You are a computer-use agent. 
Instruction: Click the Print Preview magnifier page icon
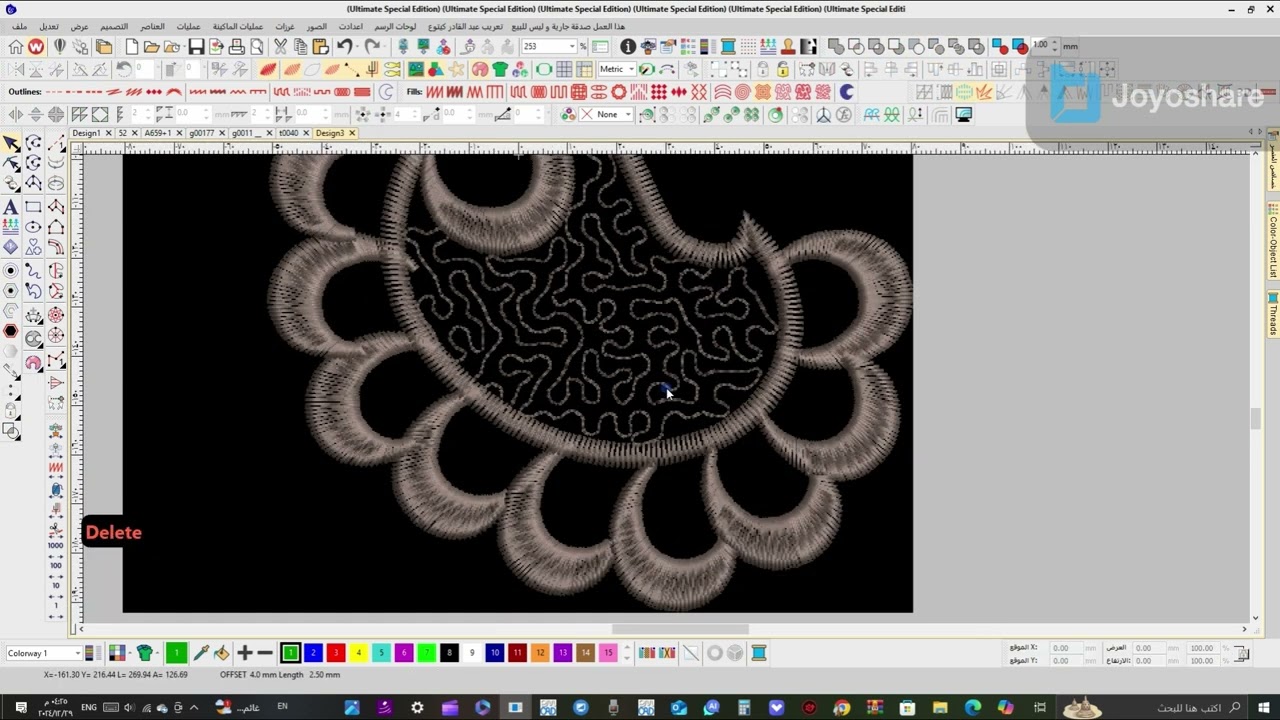(x=257, y=47)
